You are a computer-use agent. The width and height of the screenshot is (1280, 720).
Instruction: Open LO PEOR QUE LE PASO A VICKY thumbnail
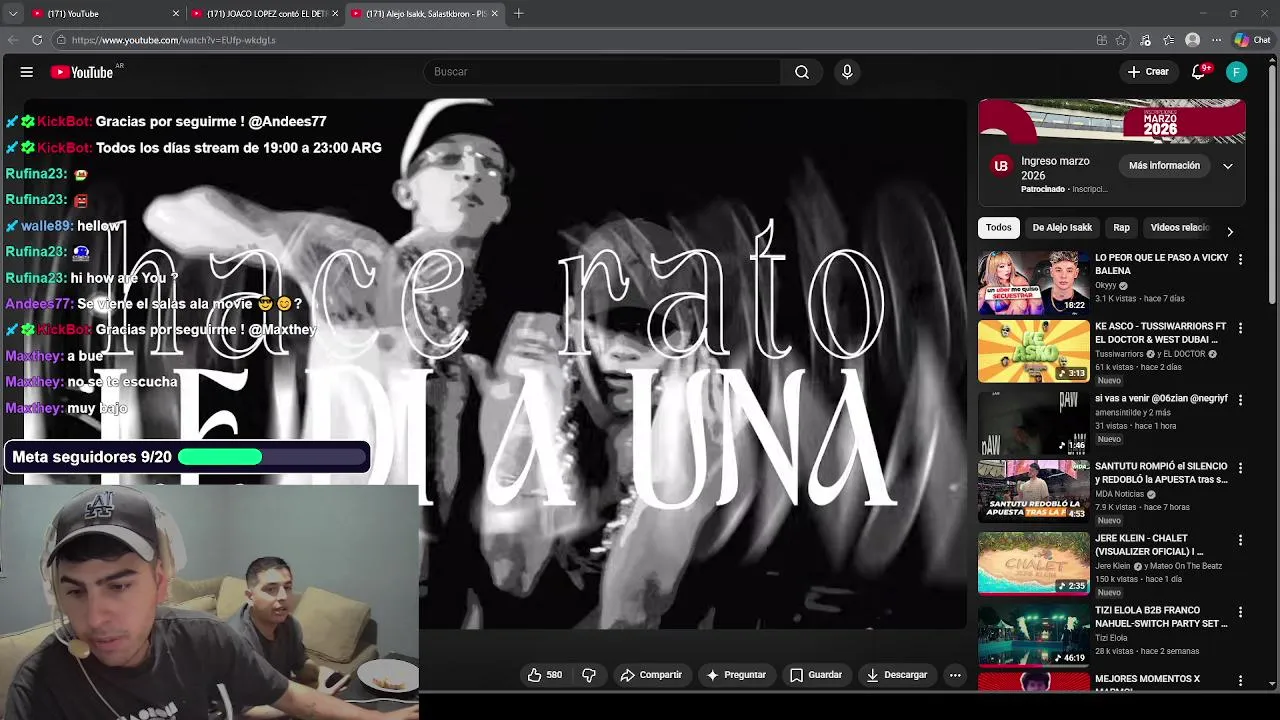tap(1034, 282)
